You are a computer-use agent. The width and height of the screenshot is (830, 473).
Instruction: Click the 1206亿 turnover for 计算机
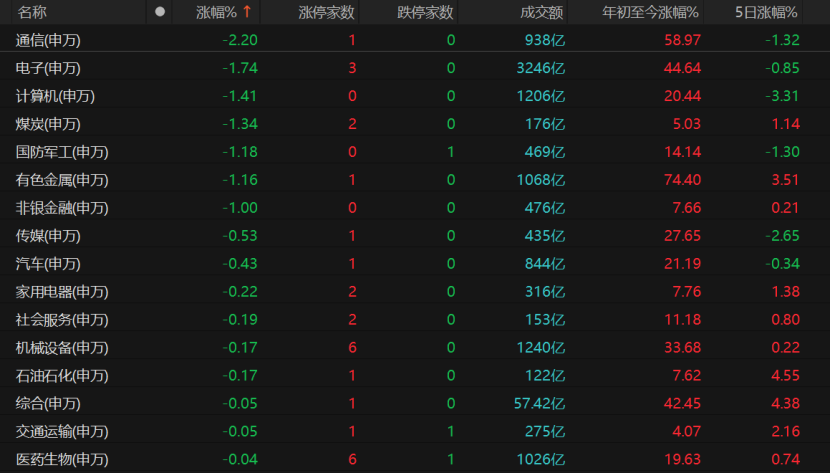(541, 96)
